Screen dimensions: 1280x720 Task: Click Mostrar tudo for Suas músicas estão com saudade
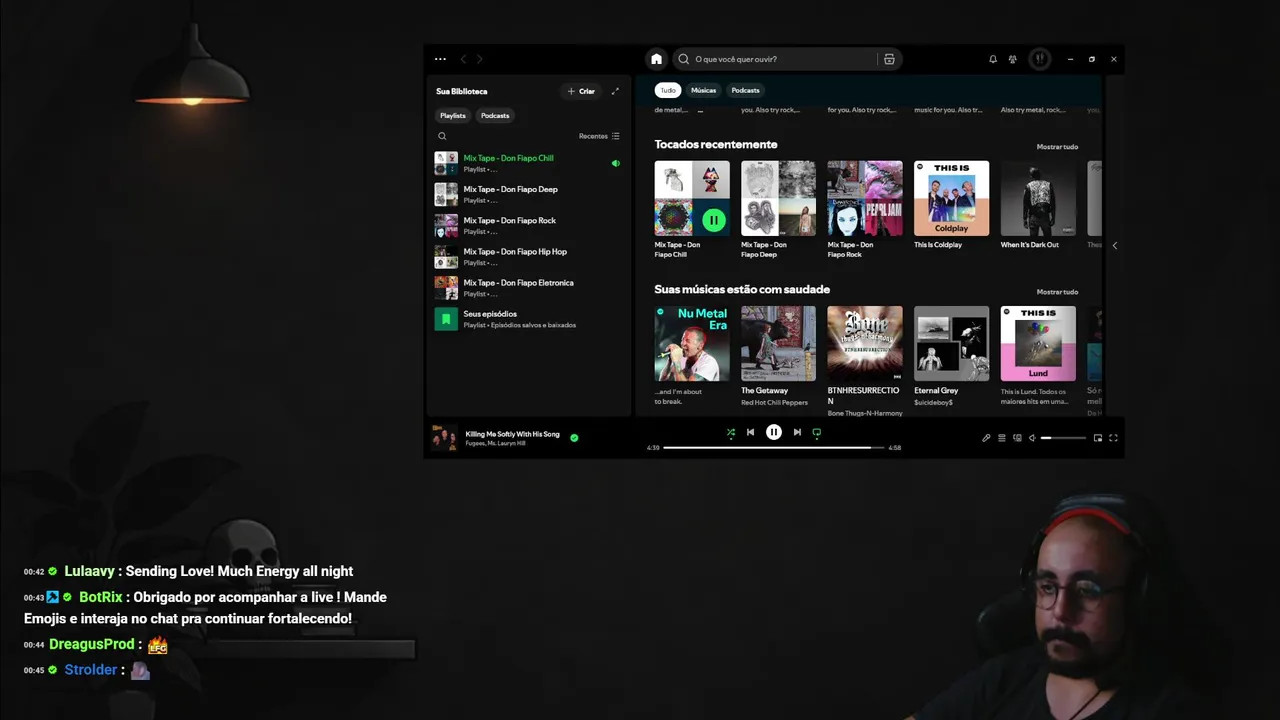tap(1057, 292)
